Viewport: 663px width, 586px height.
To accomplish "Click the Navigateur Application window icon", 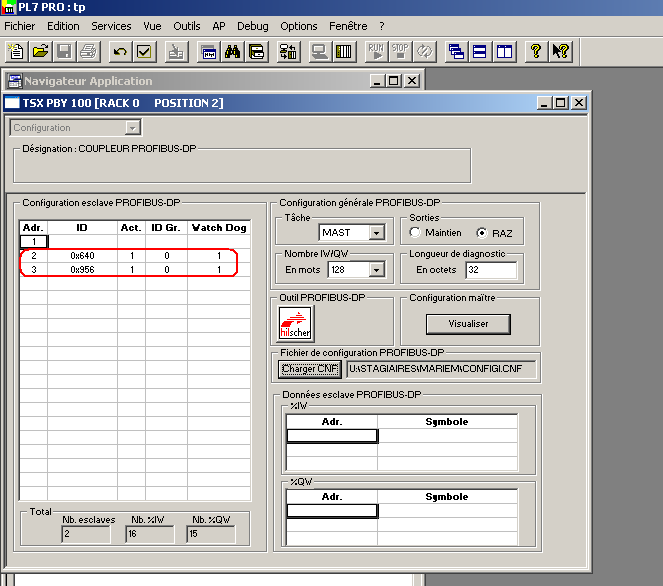I will pyautogui.click(x=14, y=81).
